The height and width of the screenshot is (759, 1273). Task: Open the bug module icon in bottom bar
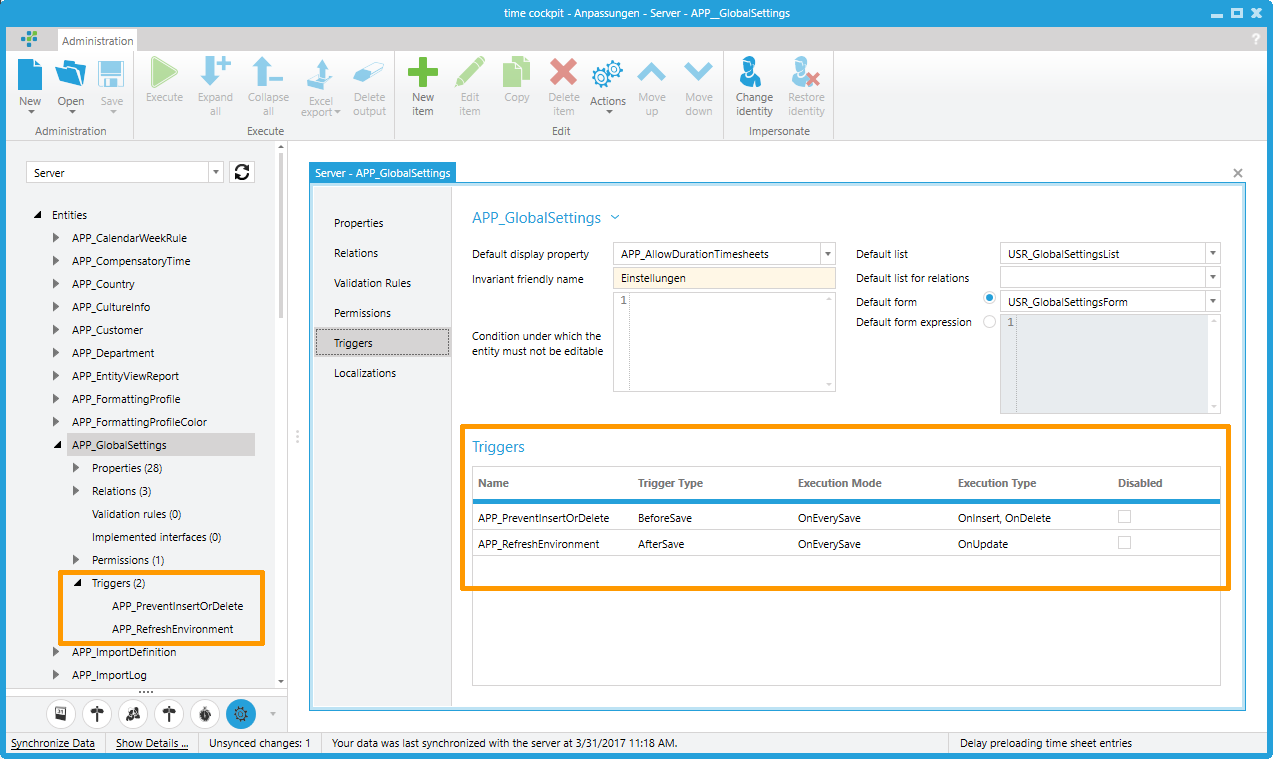[205, 713]
